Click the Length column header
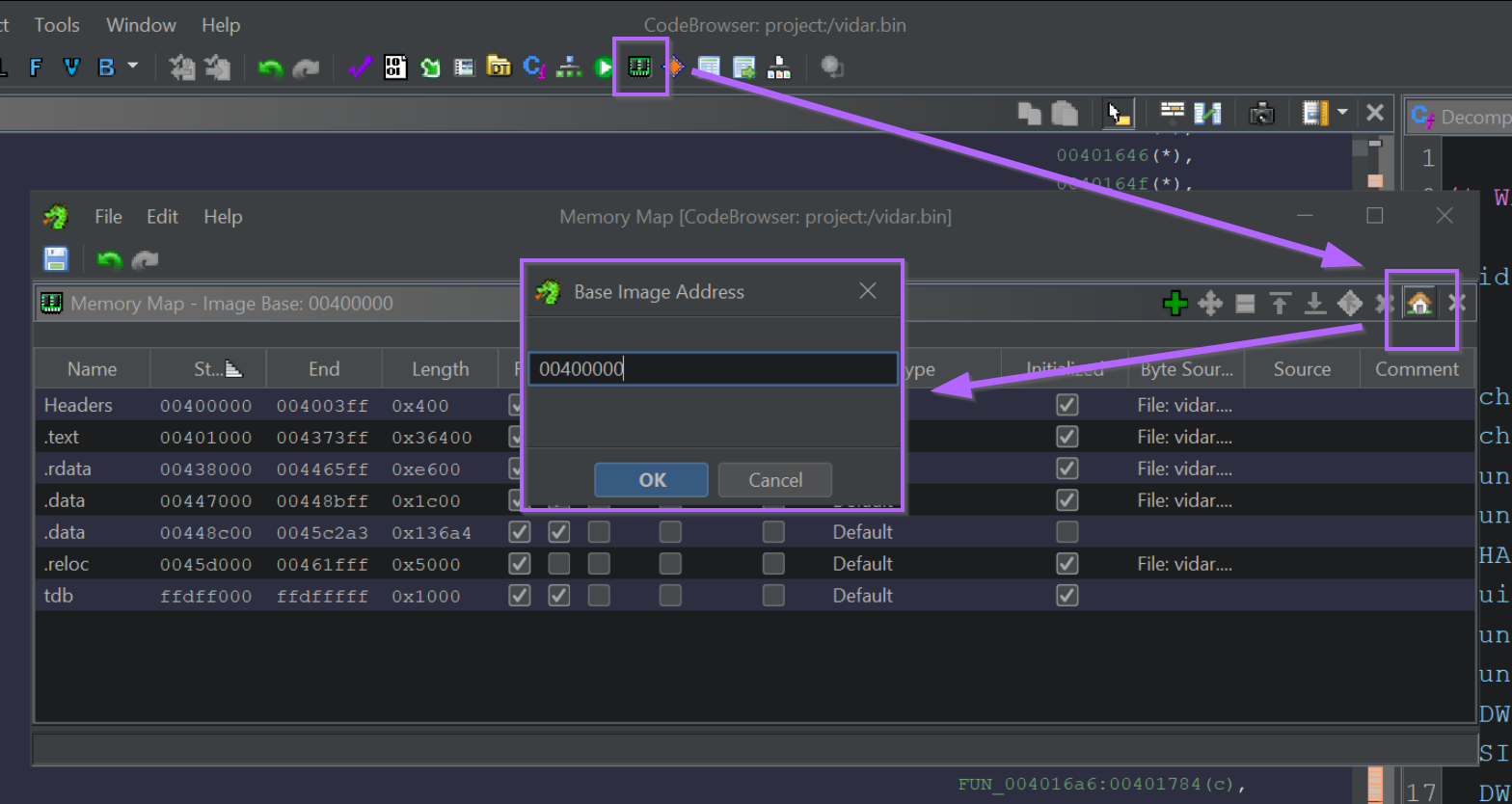Screen dimensions: 1512x804 point(440,368)
